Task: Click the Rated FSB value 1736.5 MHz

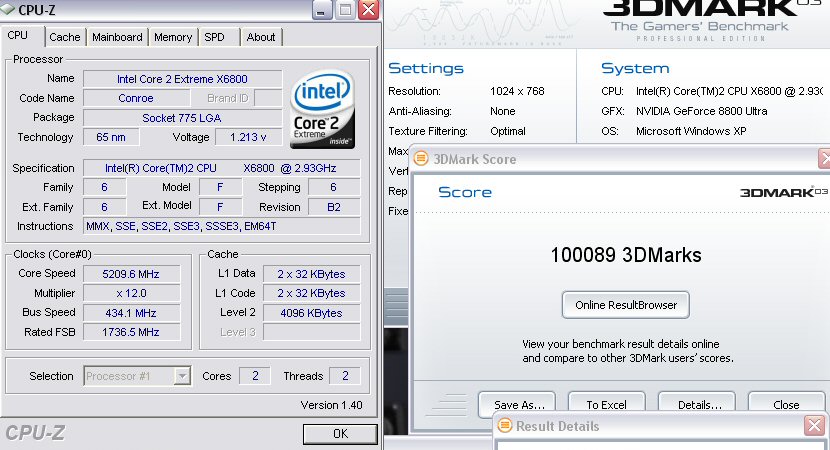Action: (131, 332)
